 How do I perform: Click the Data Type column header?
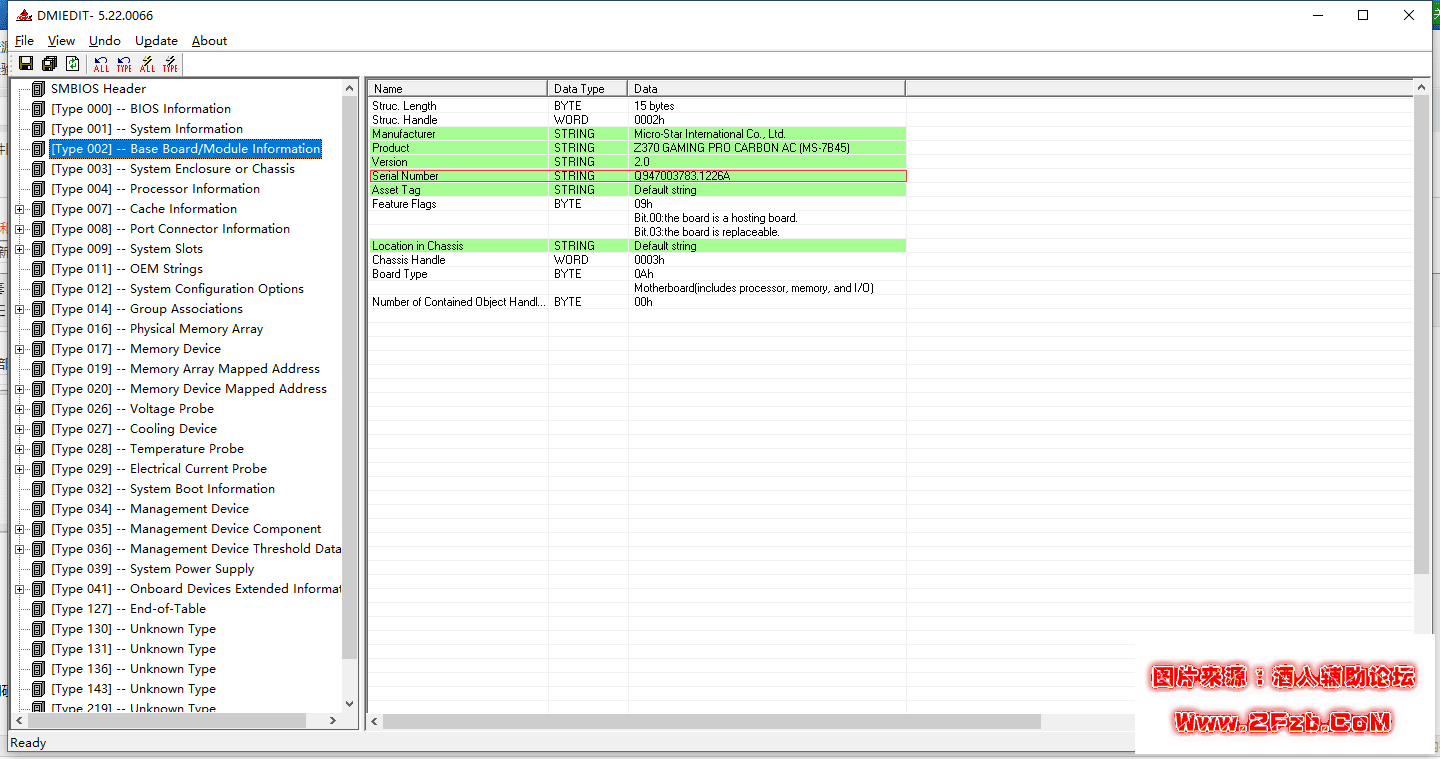pos(588,89)
